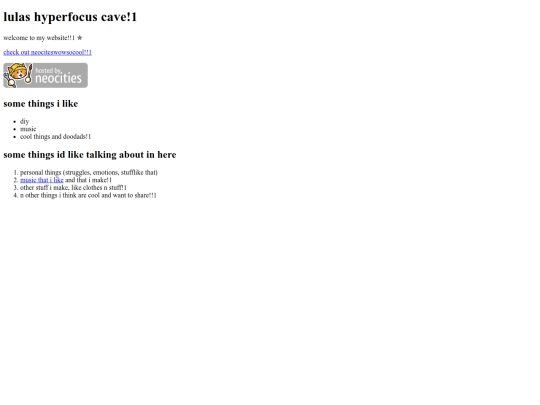Screen dimensions: 540x405
Task: Click the 'personal things (struggles, emotions' item
Action: pos(89,173)
